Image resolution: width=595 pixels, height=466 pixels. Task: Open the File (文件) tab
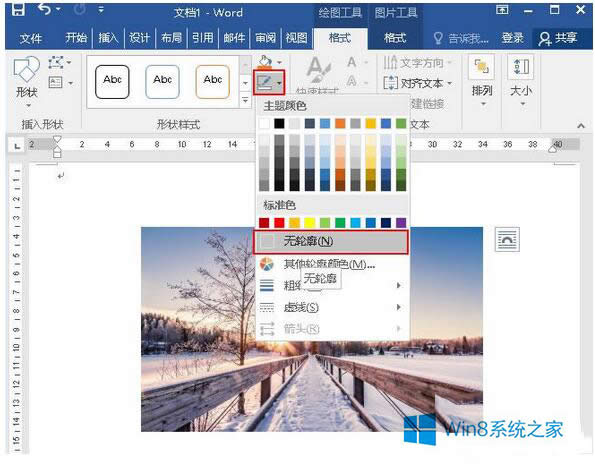31,38
